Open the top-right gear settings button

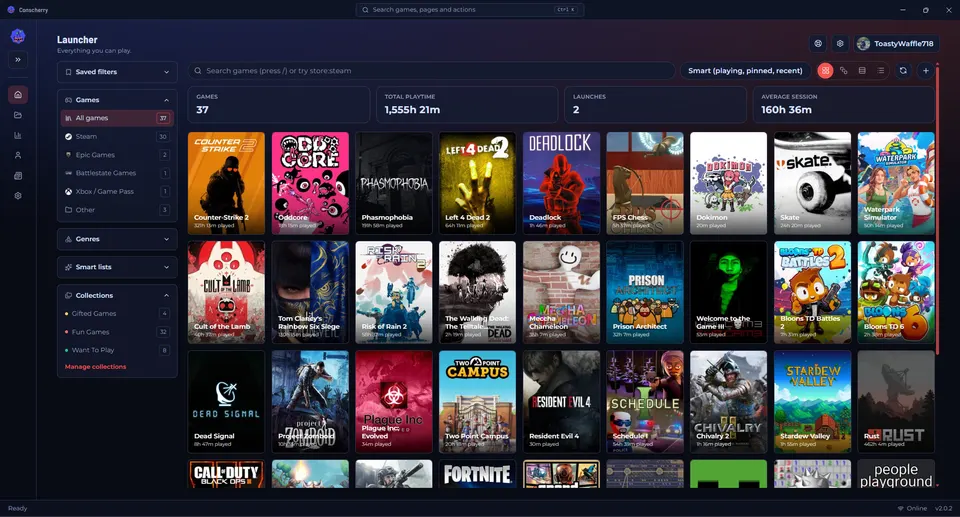coord(840,43)
